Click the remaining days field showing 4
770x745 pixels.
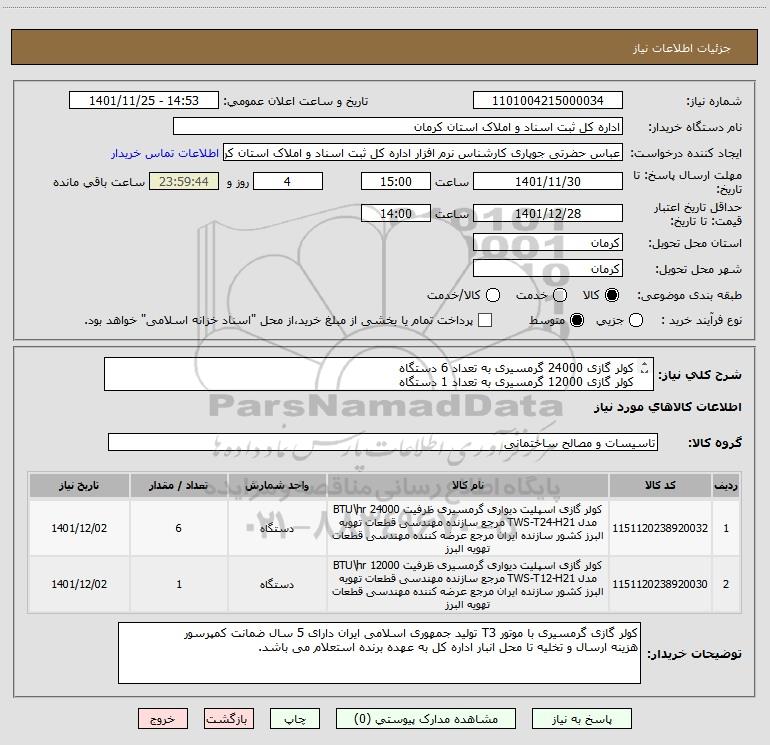288,181
